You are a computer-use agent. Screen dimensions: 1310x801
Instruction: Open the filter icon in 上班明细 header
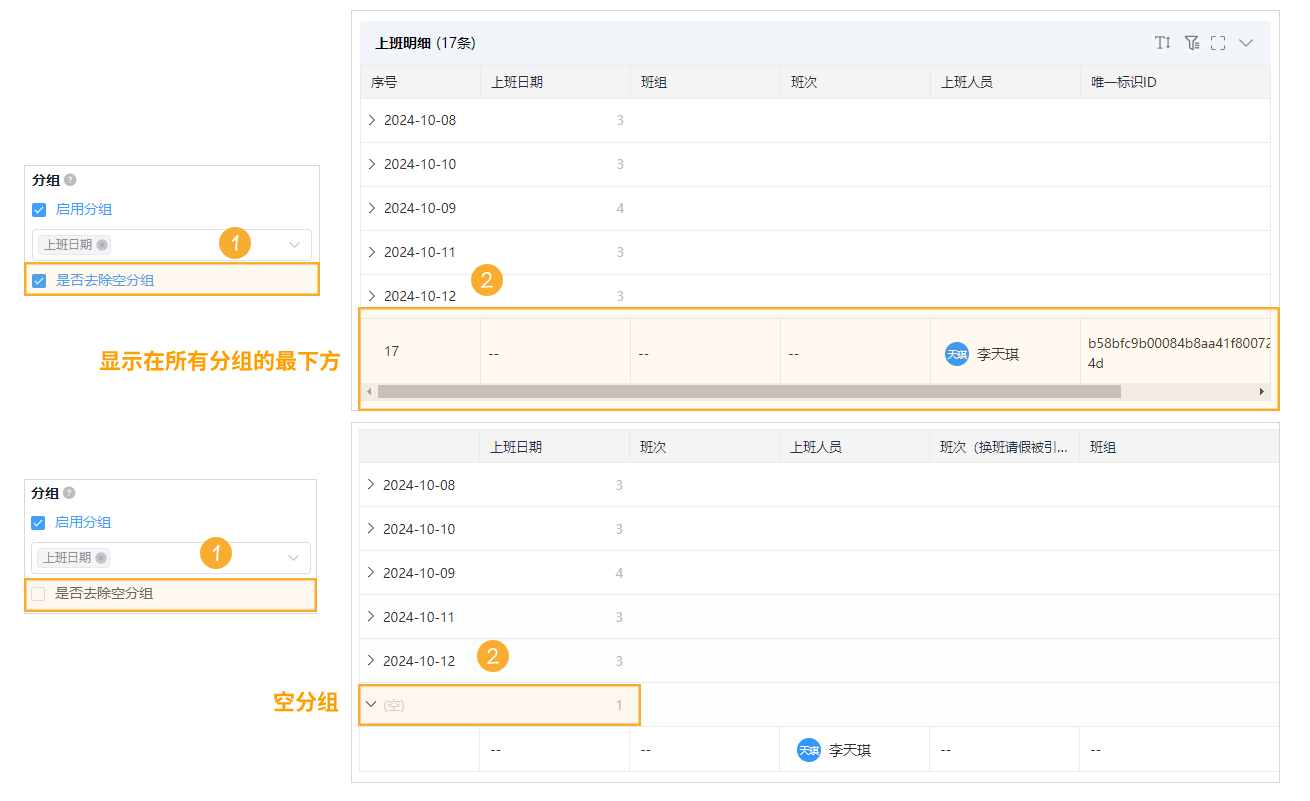tap(1191, 43)
